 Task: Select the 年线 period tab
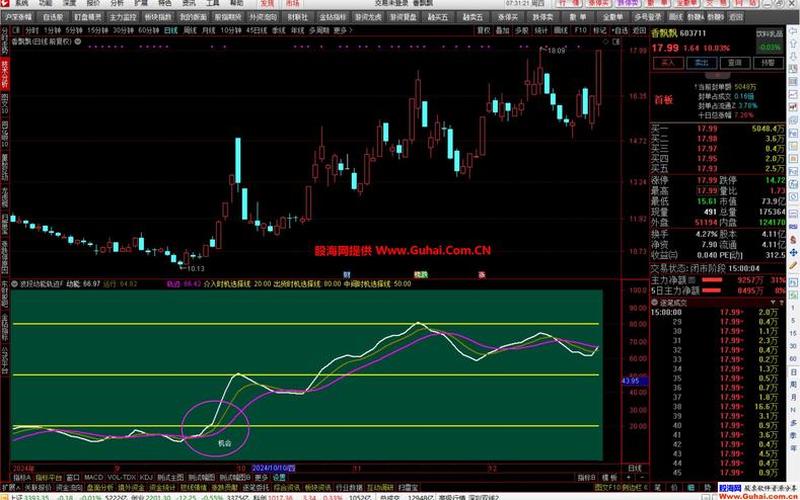297,31
